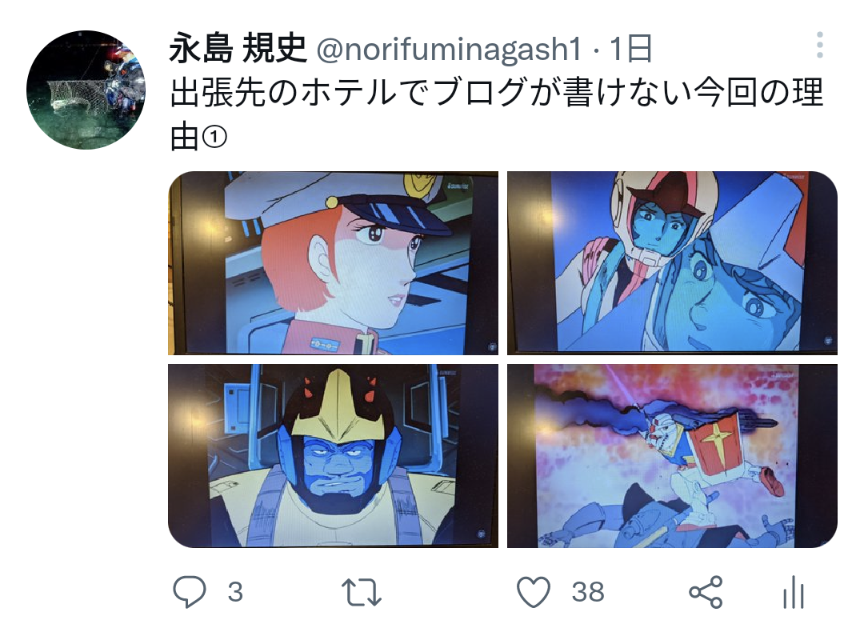View tweet analytics bar chart icon

pos(793,592)
